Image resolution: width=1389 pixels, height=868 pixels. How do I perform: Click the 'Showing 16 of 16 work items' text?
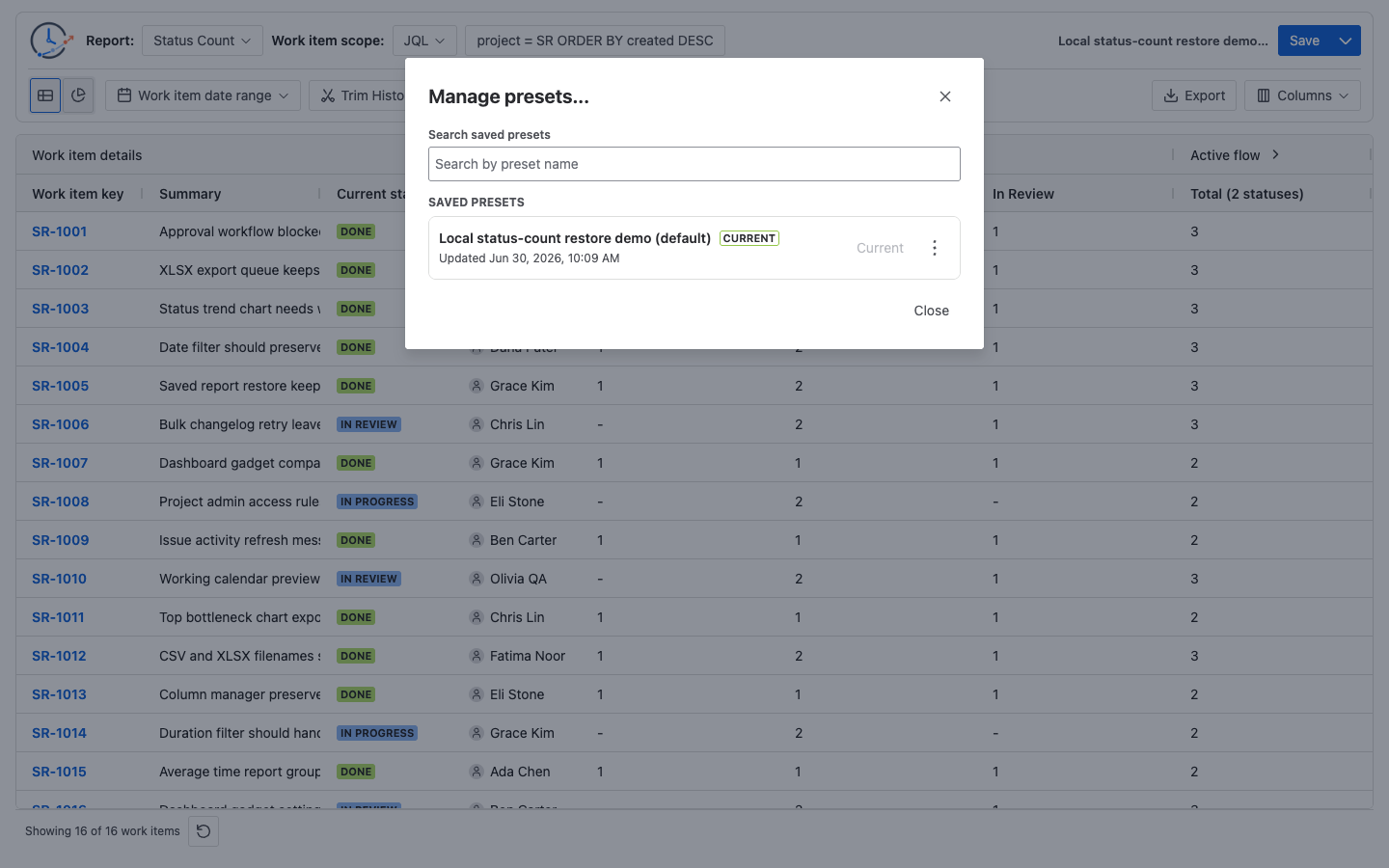[102, 831]
